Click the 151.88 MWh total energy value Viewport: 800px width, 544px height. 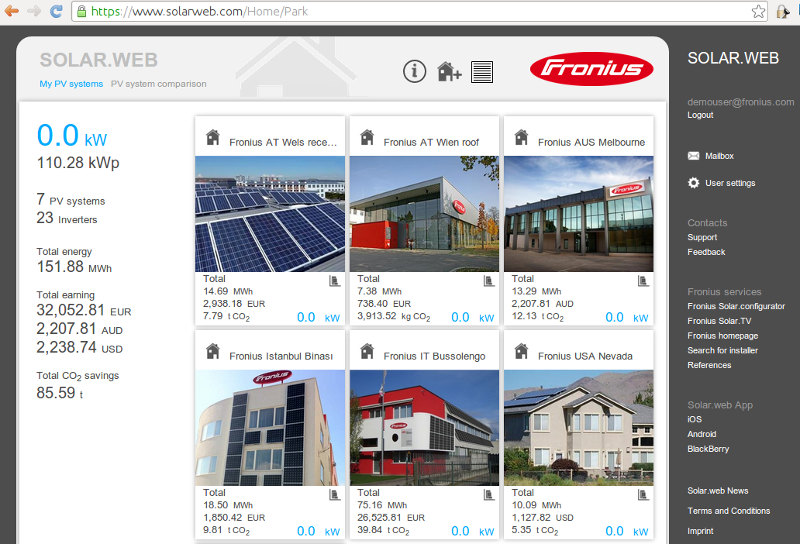tap(74, 267)
